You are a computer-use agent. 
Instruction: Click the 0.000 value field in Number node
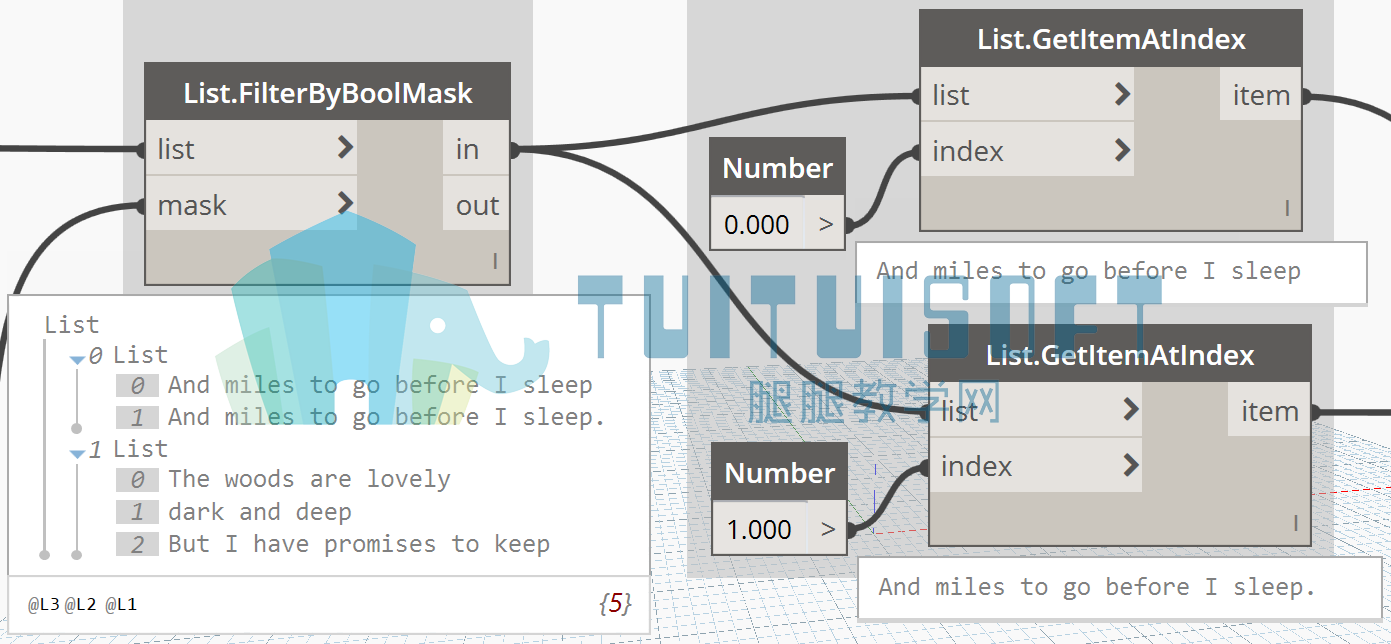(x=758, y=224)
